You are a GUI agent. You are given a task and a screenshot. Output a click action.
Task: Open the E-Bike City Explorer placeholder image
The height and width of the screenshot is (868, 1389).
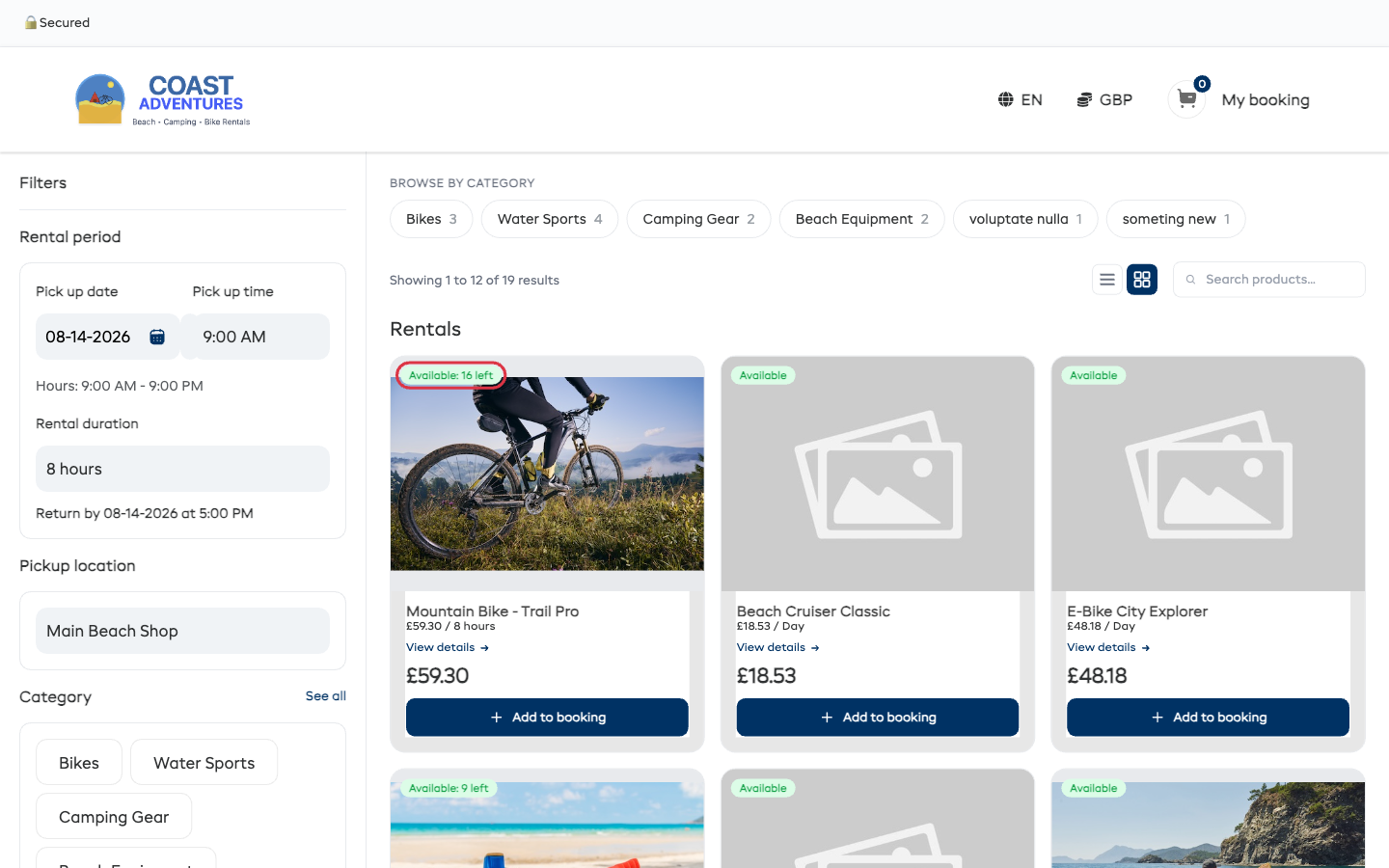(1208, 474)
